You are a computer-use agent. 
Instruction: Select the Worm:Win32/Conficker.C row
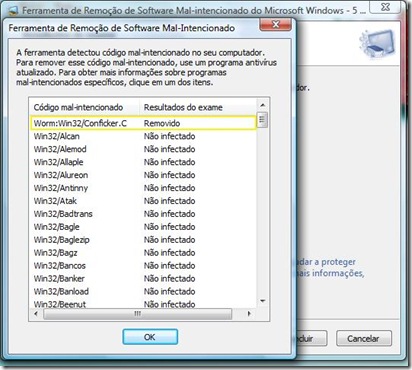(x=143, y=123)
